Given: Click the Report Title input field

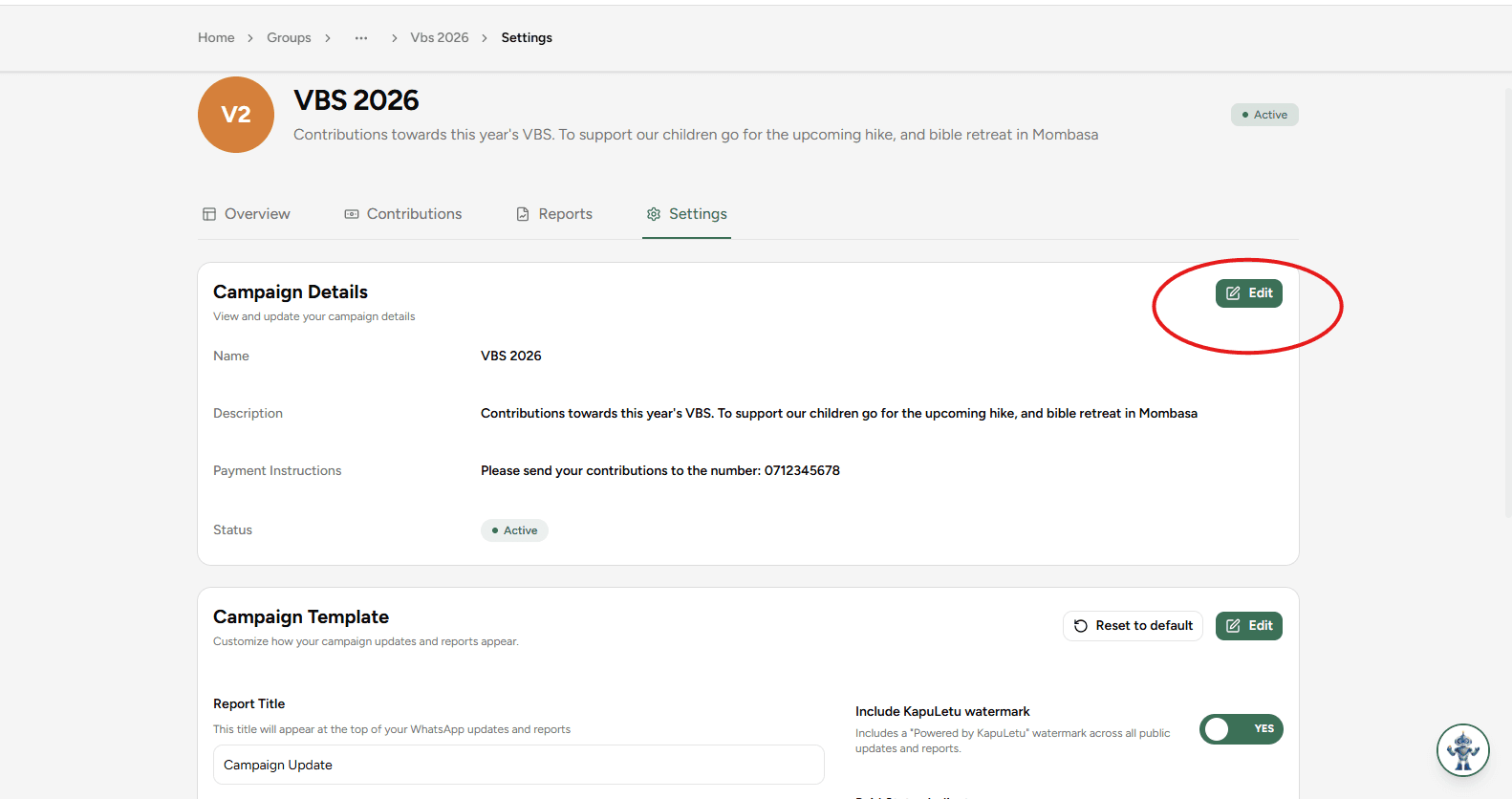Looking at the screenshot, I should 519,765.
